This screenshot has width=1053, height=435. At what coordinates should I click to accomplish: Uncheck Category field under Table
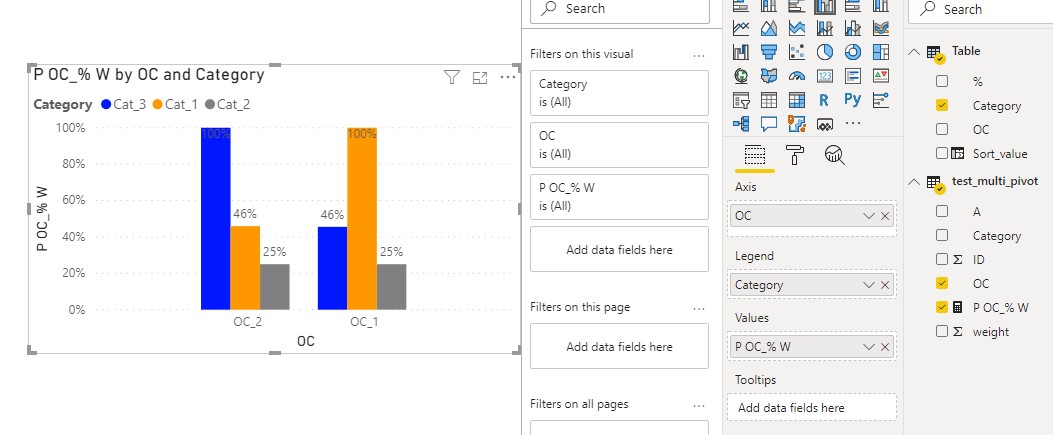(x=942, y=105)
